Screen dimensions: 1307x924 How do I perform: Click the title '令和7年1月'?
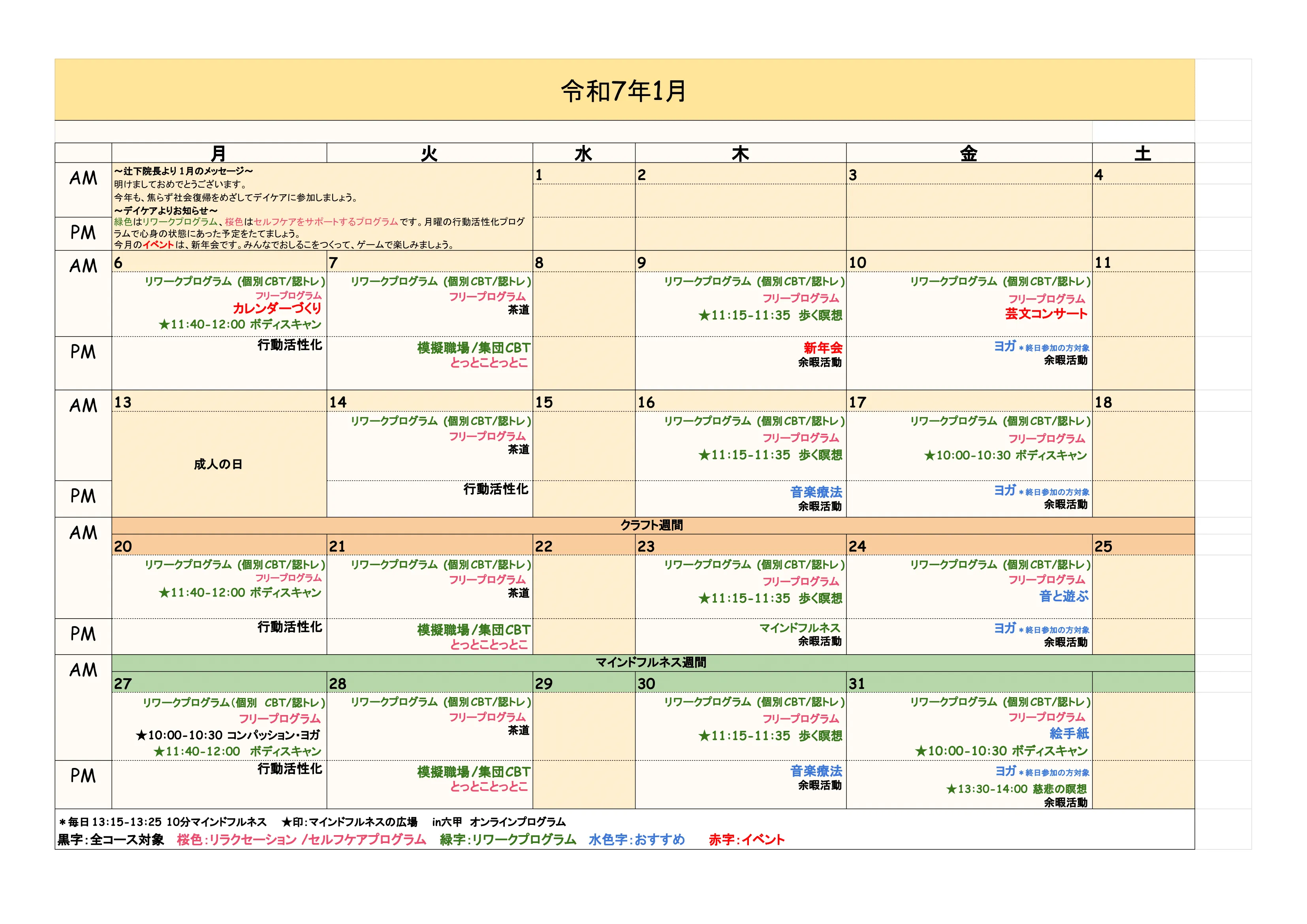624,90
